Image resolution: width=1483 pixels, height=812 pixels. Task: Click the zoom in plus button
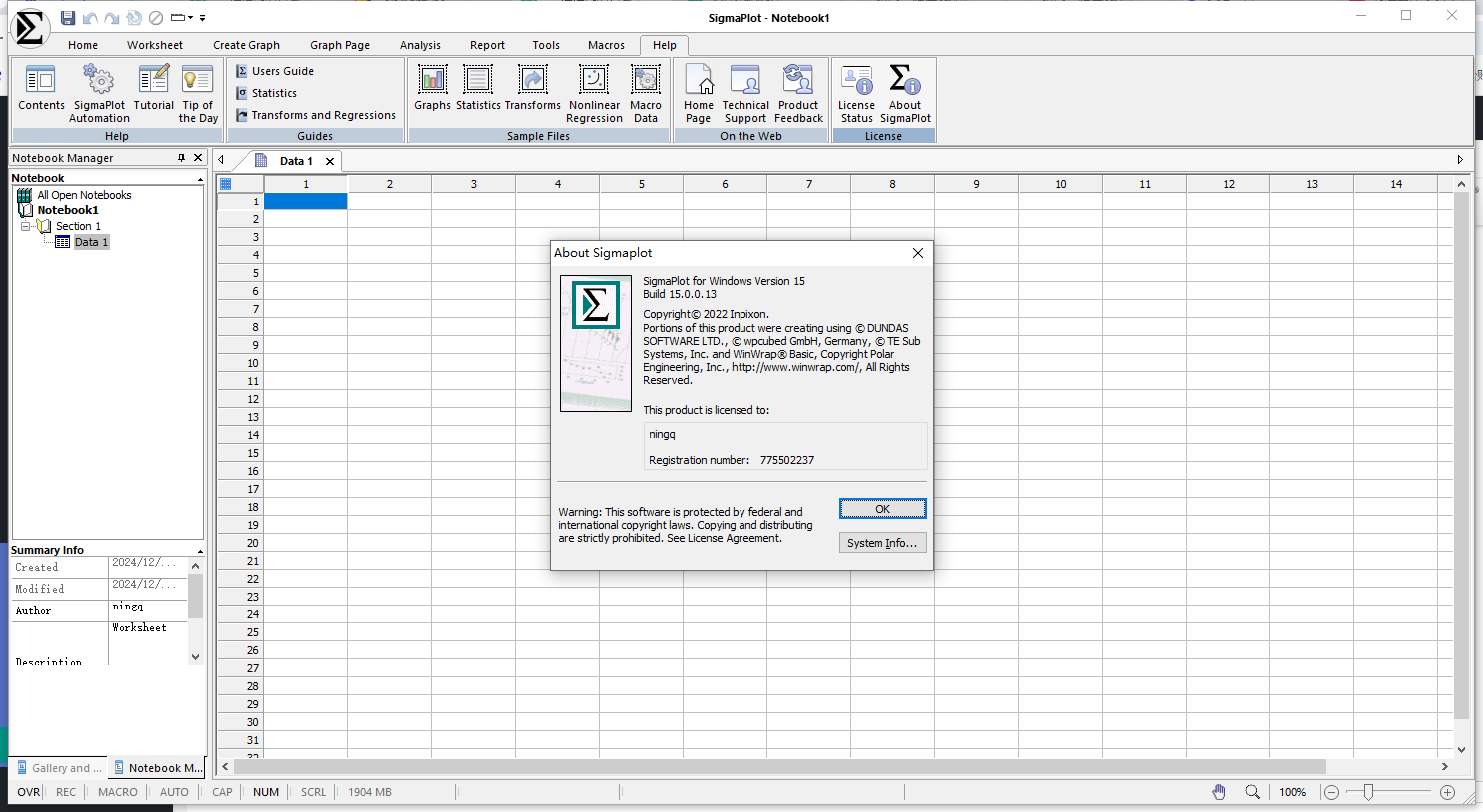click(x=1448, y=792)
